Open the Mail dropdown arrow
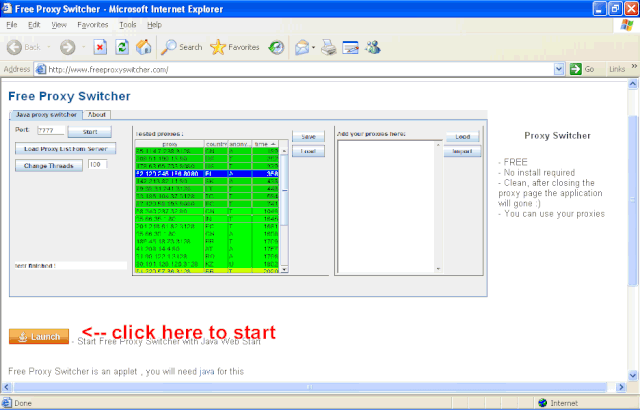This screenshot has height=410, width=640. (x=313, y=48)
